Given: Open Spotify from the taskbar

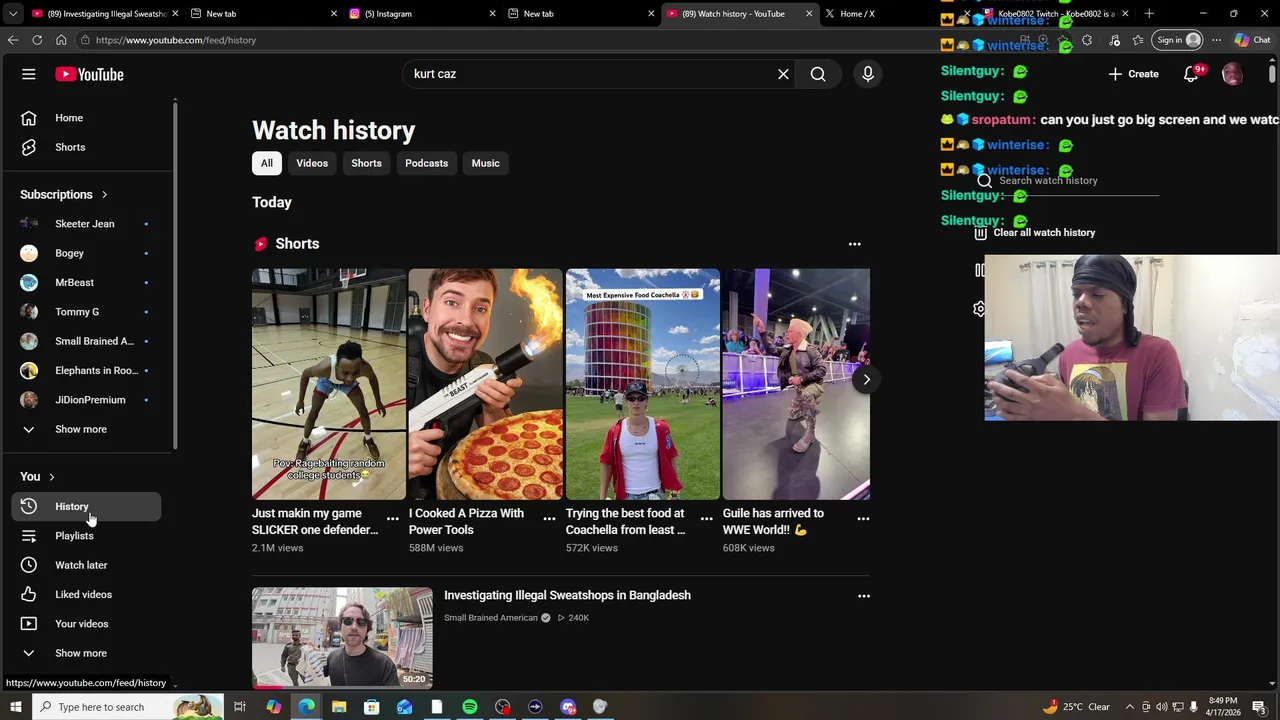Looking at the screenshot, I should pos(470,707).
